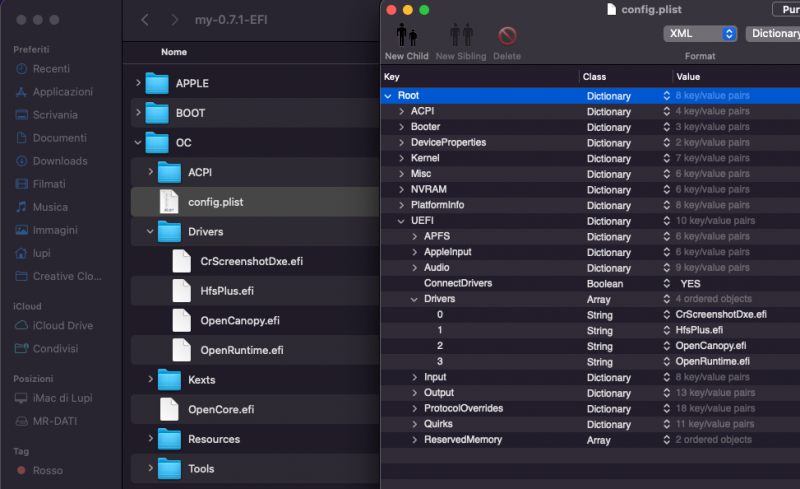Change class stepper for the Quirks row

pos(666,424)
